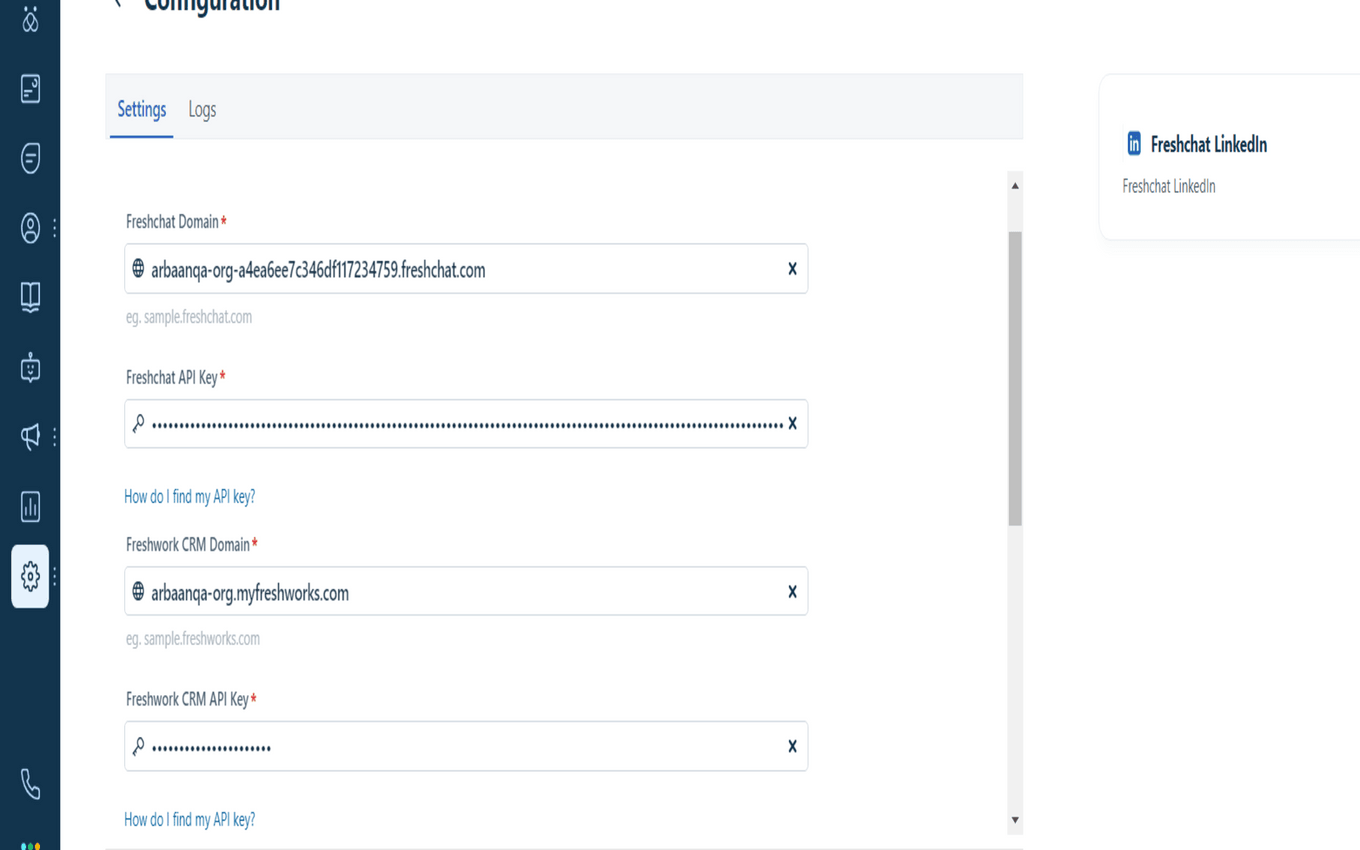1360x850 pixels.
Task: Click globe icon in Freshchat Domain field
Action: [x=138, y=268]
